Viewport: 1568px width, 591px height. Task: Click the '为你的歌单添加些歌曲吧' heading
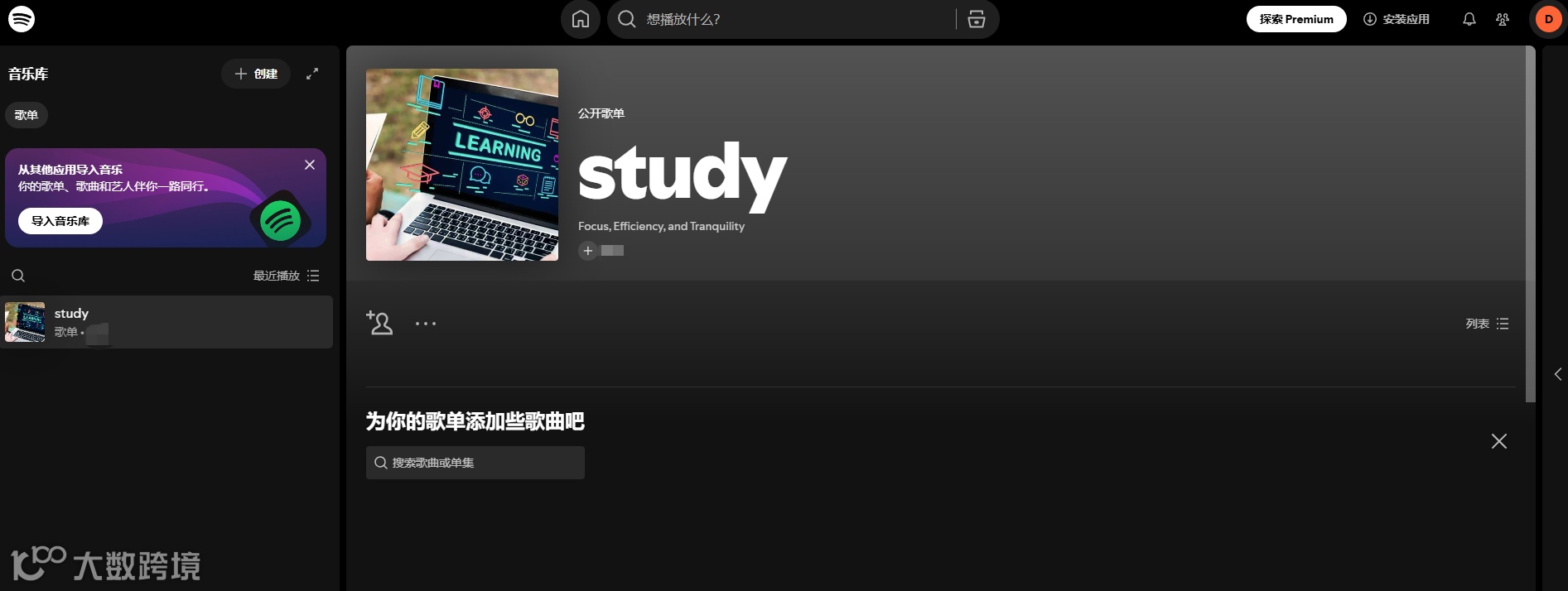[x=475, y=421]
